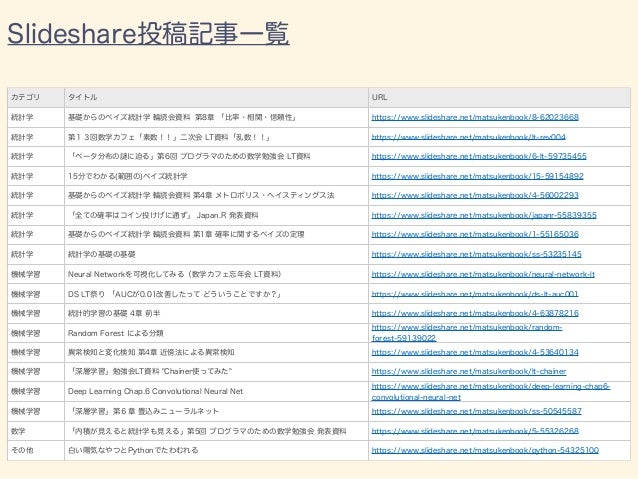Visit the ds-lt-auc001 slideshare link
Screen dimensions: 638x479
pyautogui.click(x=475, y=294)
